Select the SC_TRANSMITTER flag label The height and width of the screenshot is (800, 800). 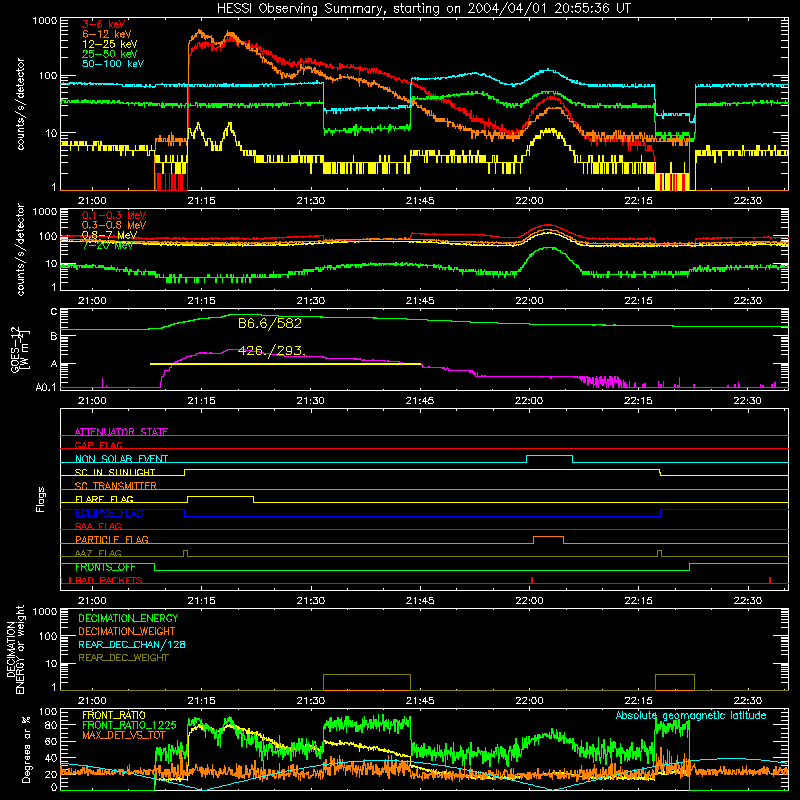(115, 486)
